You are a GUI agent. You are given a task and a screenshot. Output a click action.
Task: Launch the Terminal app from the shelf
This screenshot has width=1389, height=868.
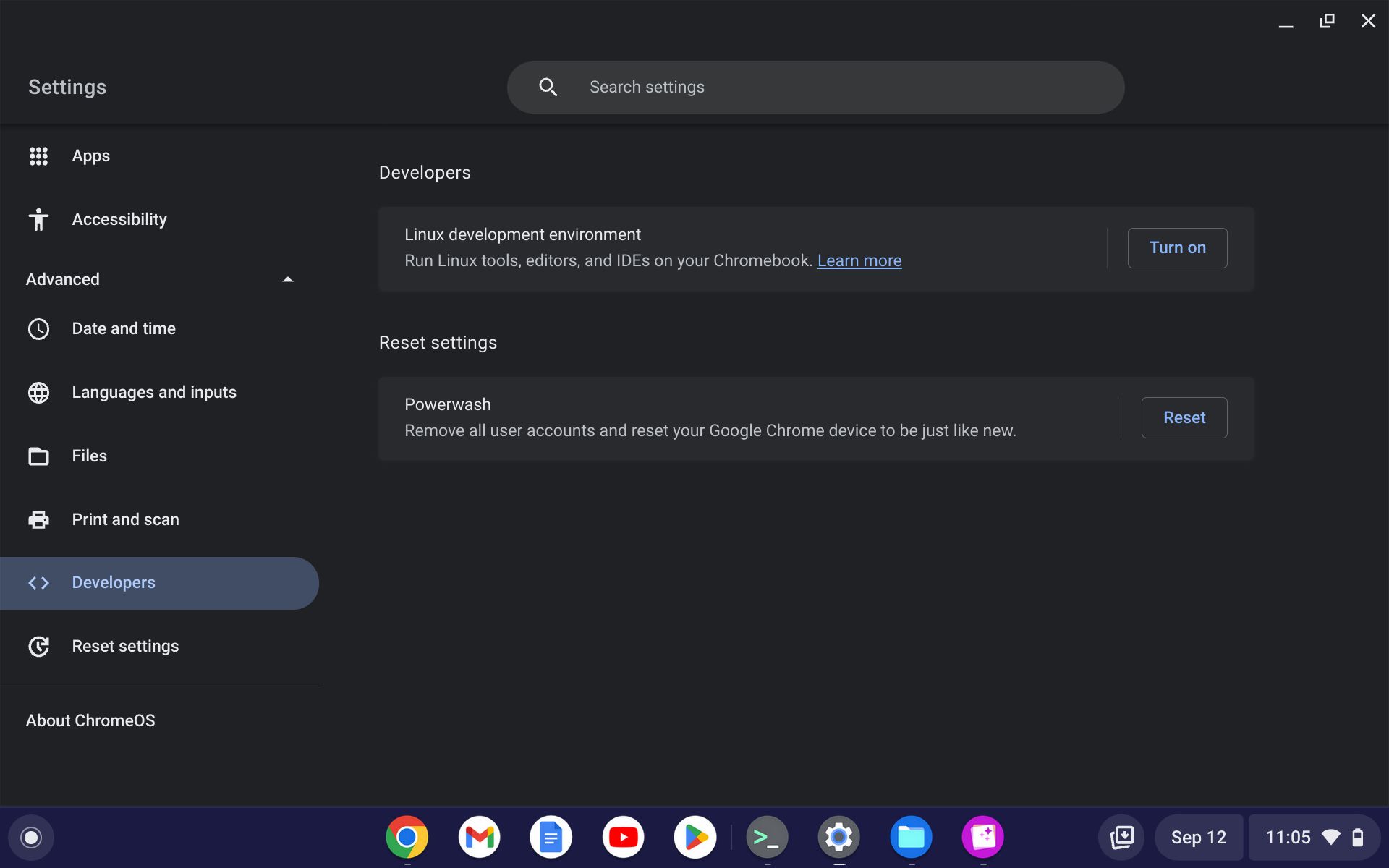[767, 837]
